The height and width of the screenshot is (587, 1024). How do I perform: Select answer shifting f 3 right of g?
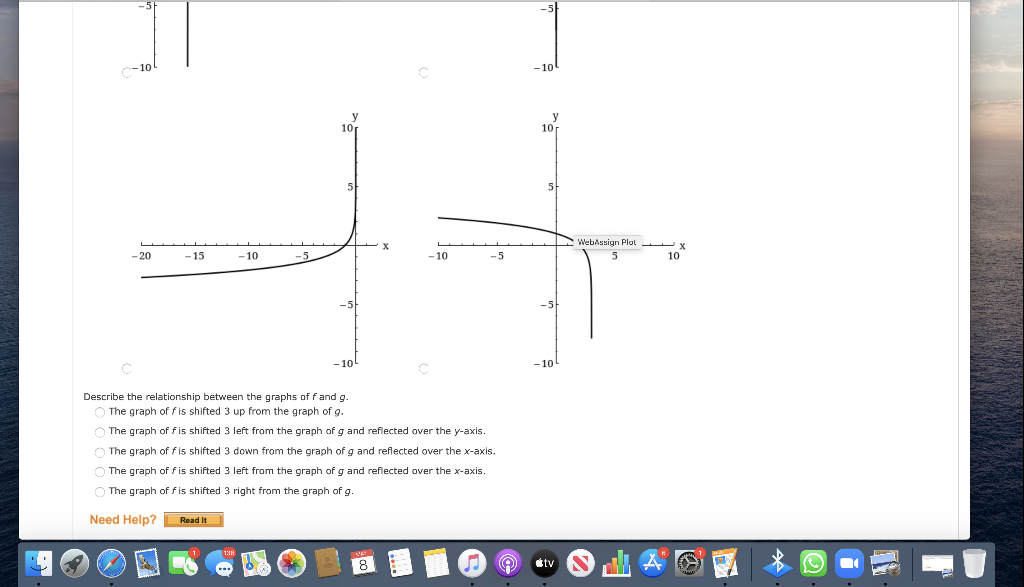(x=100, y=491)
